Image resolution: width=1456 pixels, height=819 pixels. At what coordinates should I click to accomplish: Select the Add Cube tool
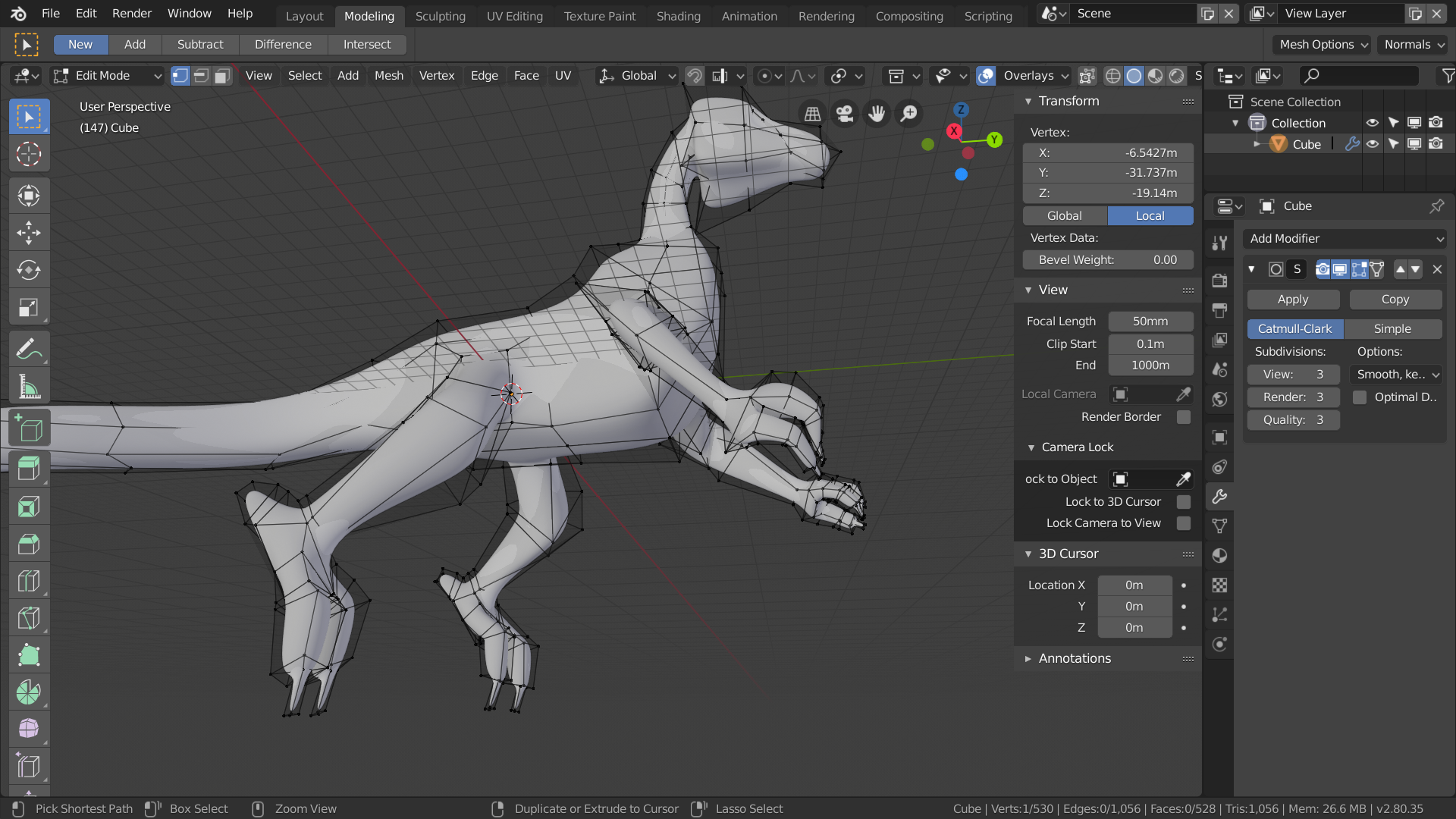(29, 428)
